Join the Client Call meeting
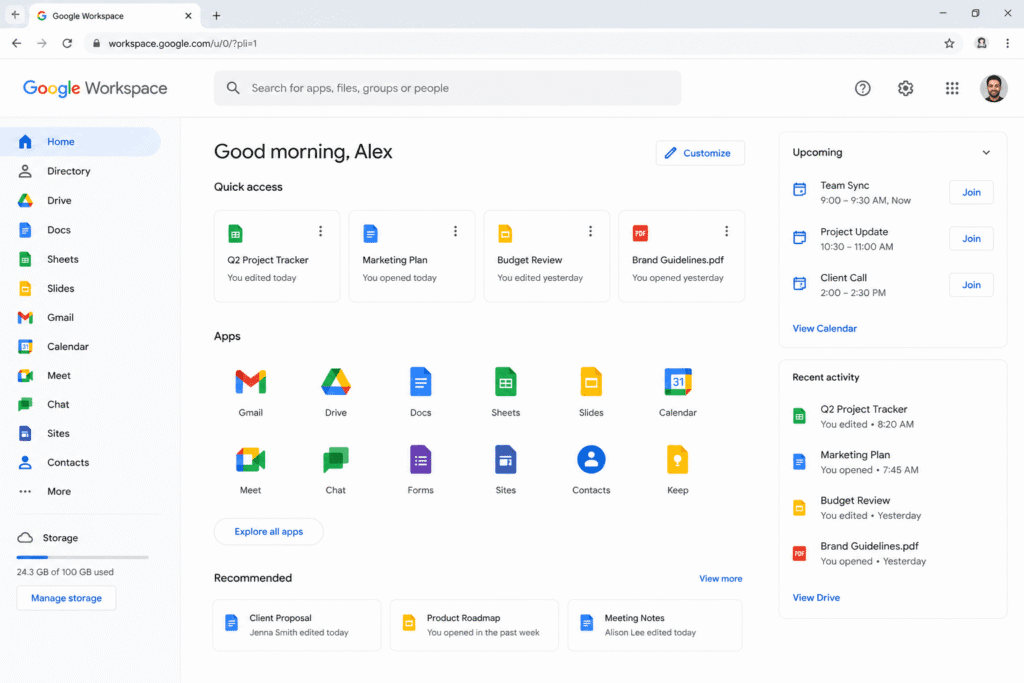The width and height of the screenshot is (1024, 683). 971,285
